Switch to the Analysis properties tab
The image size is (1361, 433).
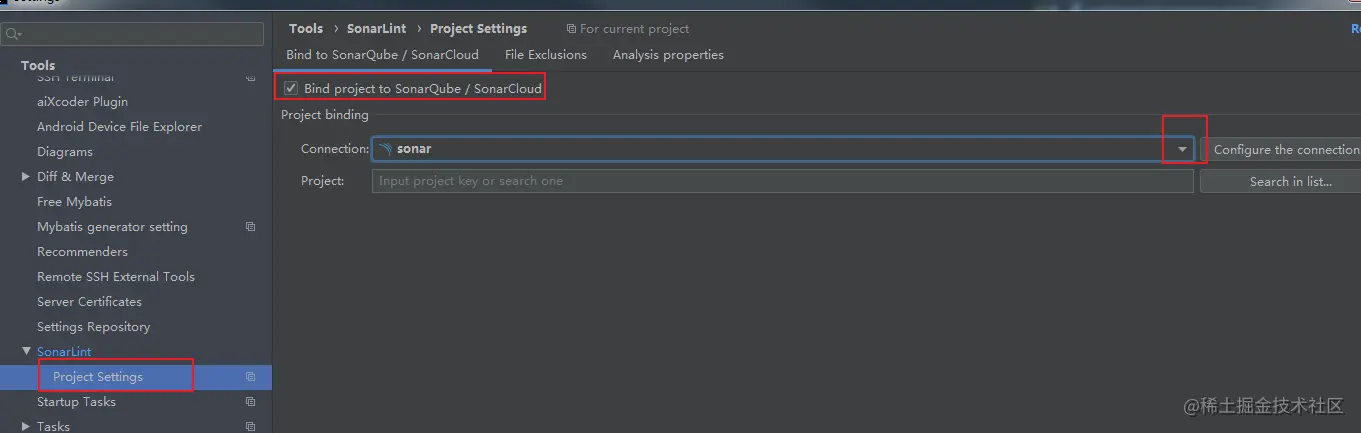667,55
